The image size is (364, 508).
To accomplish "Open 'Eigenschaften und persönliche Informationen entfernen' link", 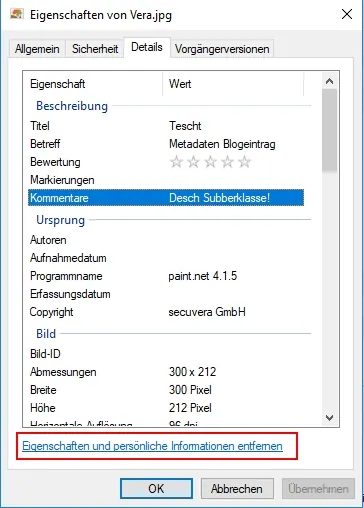I will 152,446.
